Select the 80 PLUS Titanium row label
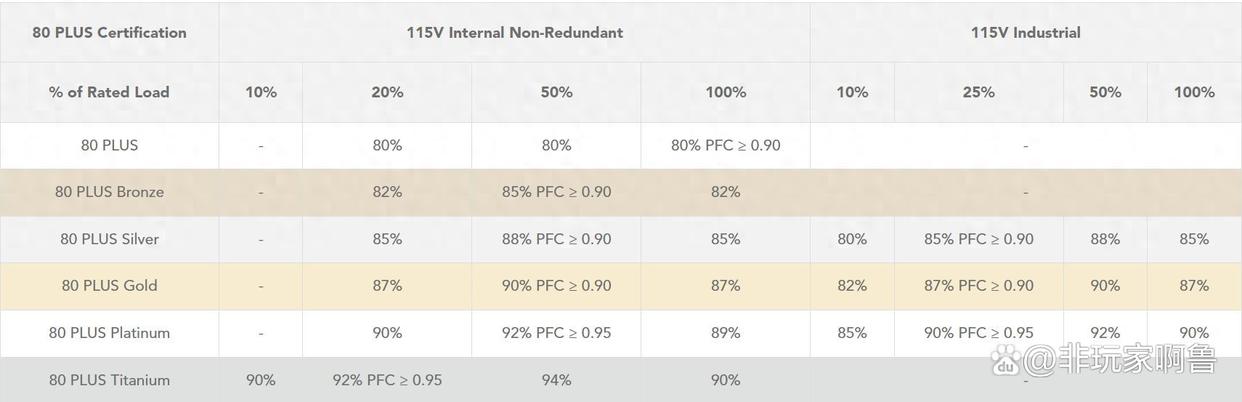1242x402 pixels. (109, 380)
